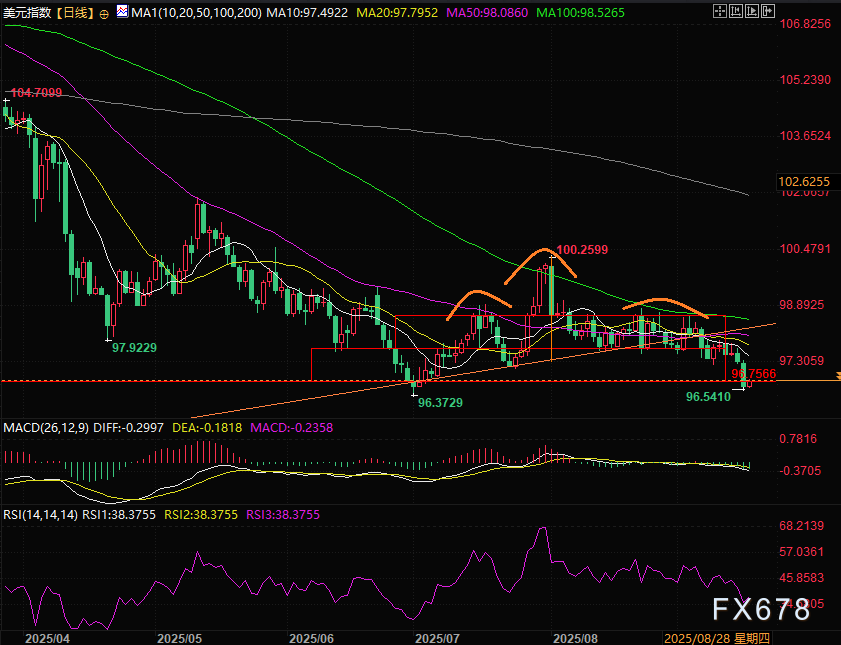
Task: Open MA1(10,20,50,100,200) indicator settings
Action: [188, 13]
